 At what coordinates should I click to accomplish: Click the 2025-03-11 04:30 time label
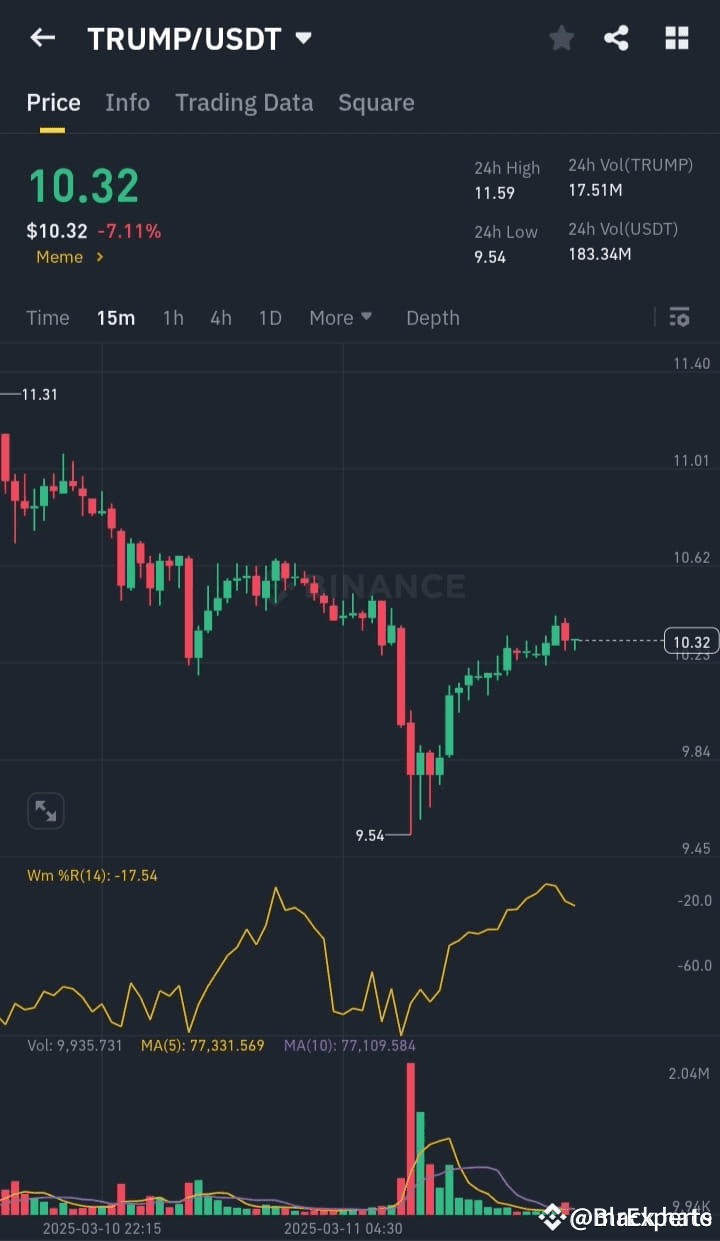(x=343, y=1227)
